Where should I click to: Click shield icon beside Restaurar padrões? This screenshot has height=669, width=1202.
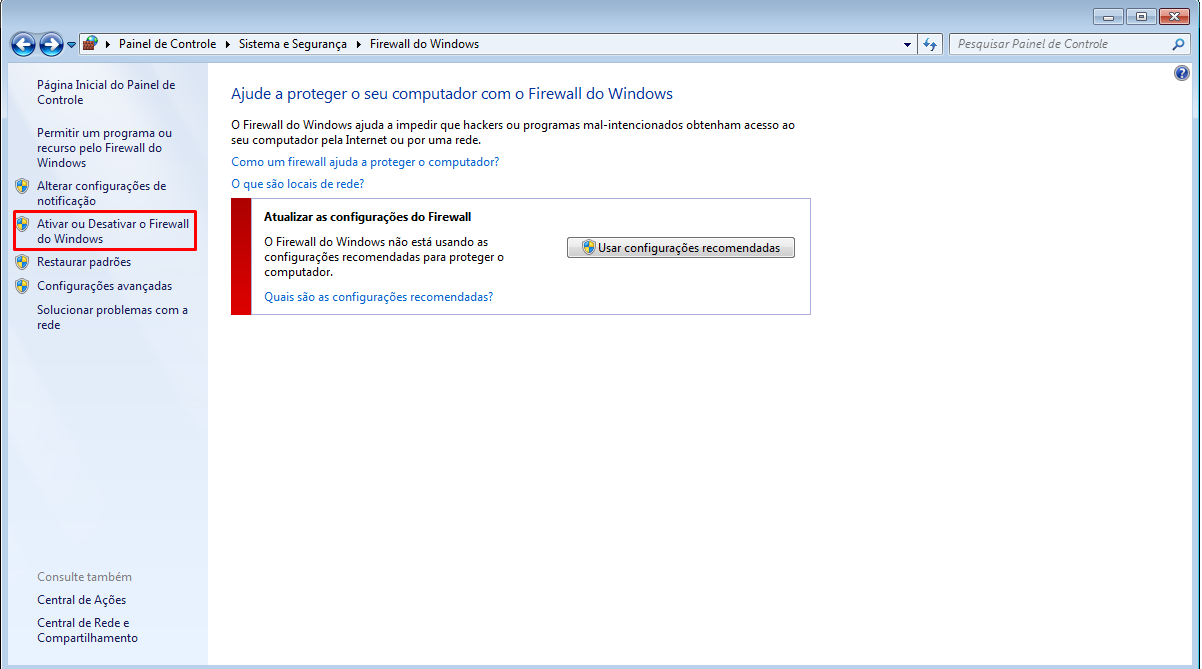[x=22, y=262]
